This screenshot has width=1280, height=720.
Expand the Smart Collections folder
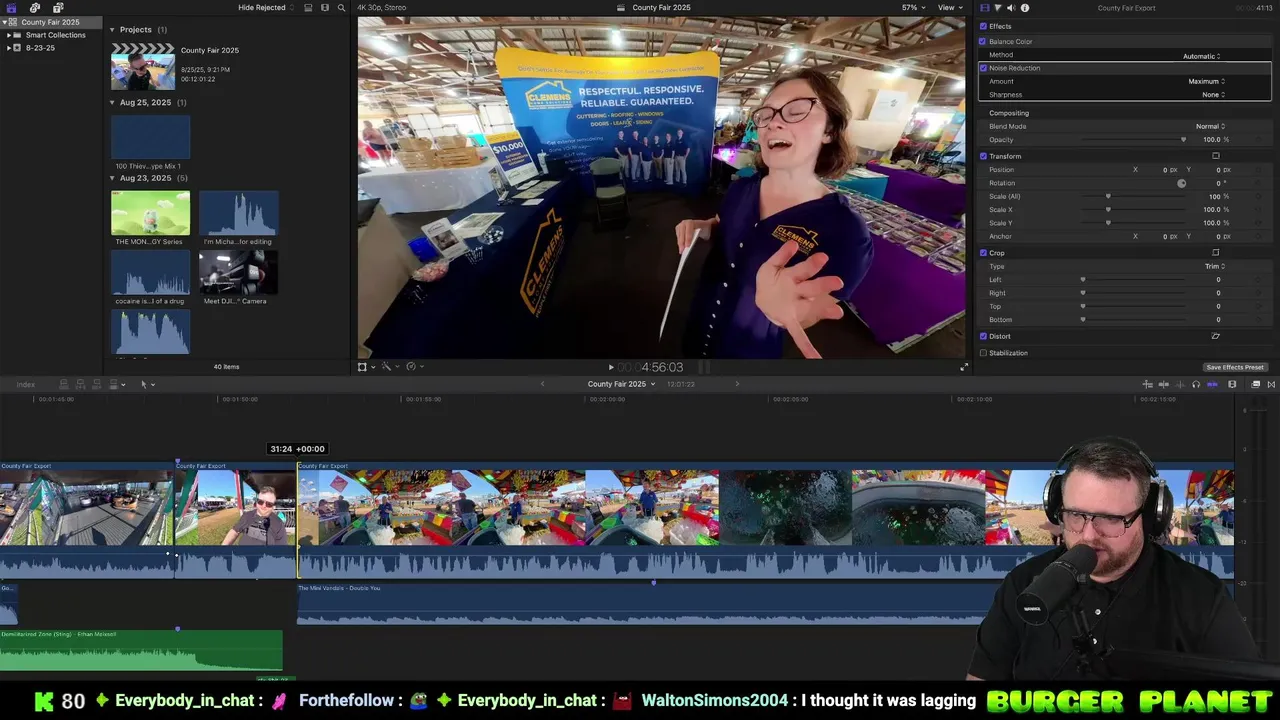9,35
